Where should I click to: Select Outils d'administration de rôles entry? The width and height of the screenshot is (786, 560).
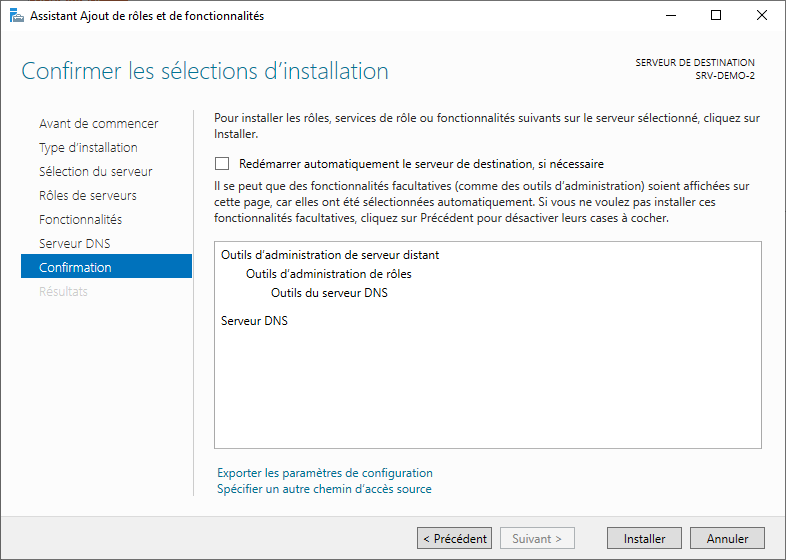click(328, 274)
